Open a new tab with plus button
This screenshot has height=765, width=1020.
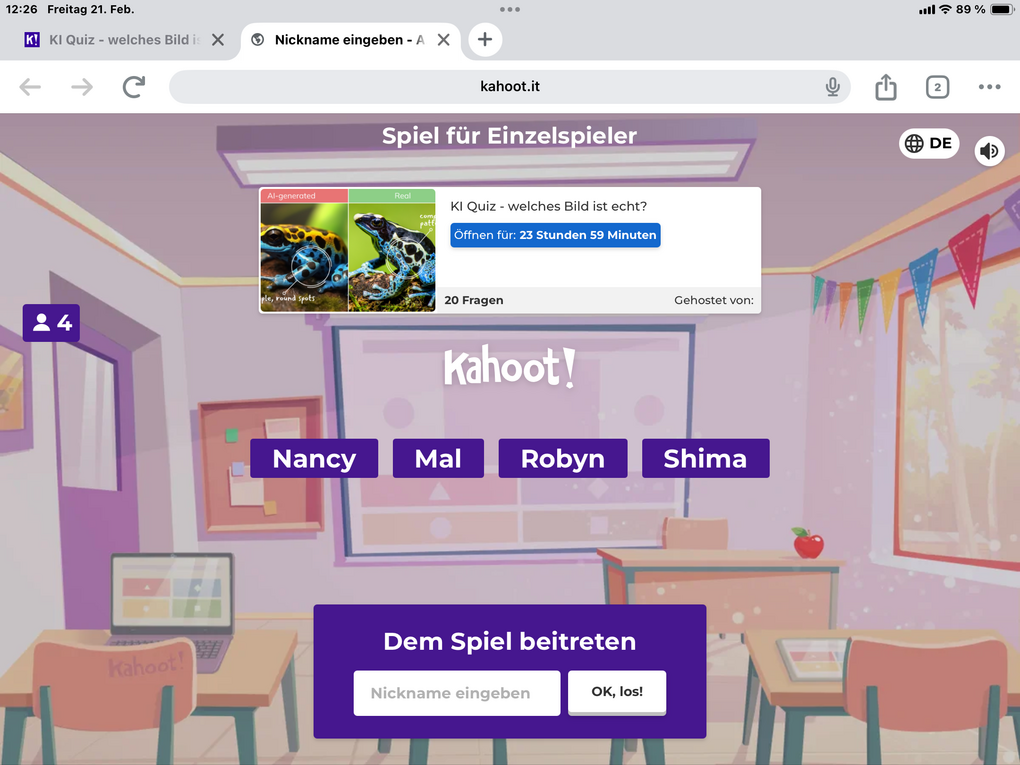(485, 40)
